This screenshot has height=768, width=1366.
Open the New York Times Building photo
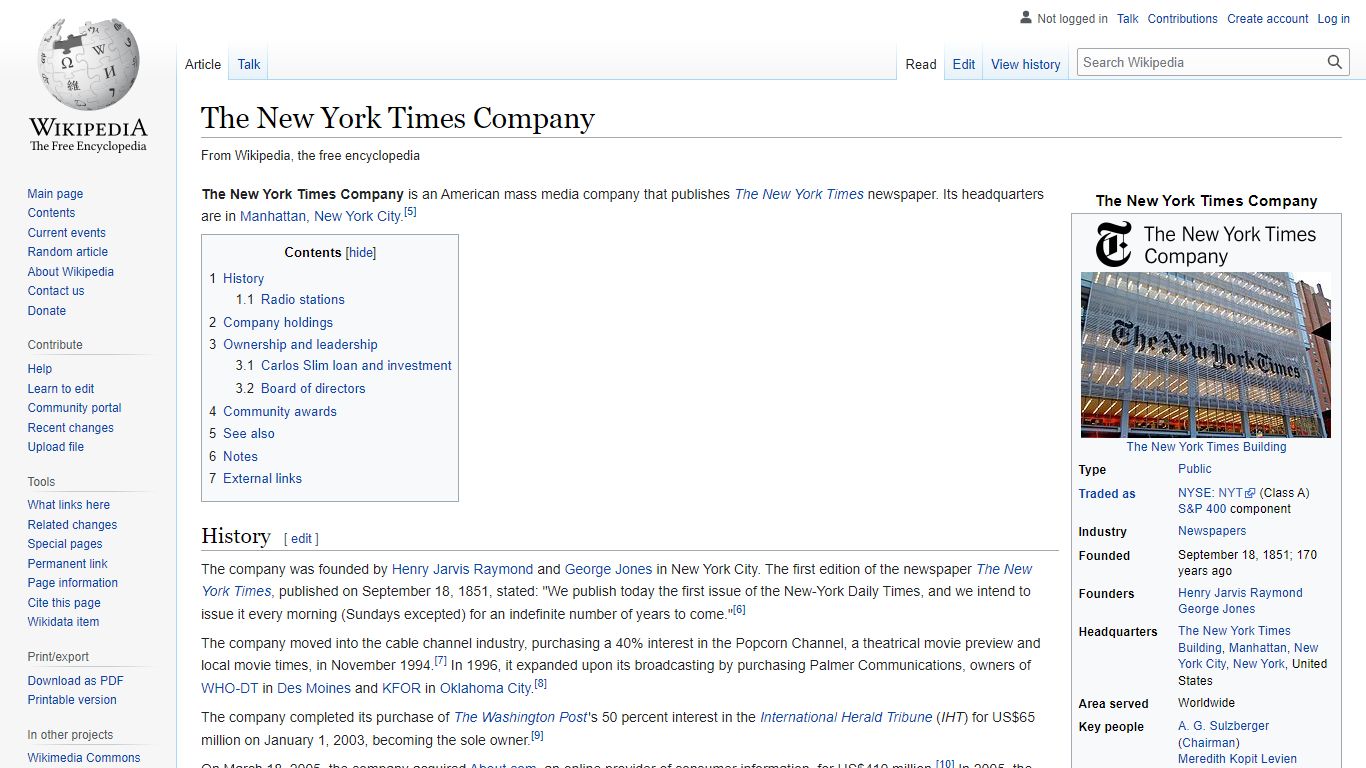(1206, 355)
